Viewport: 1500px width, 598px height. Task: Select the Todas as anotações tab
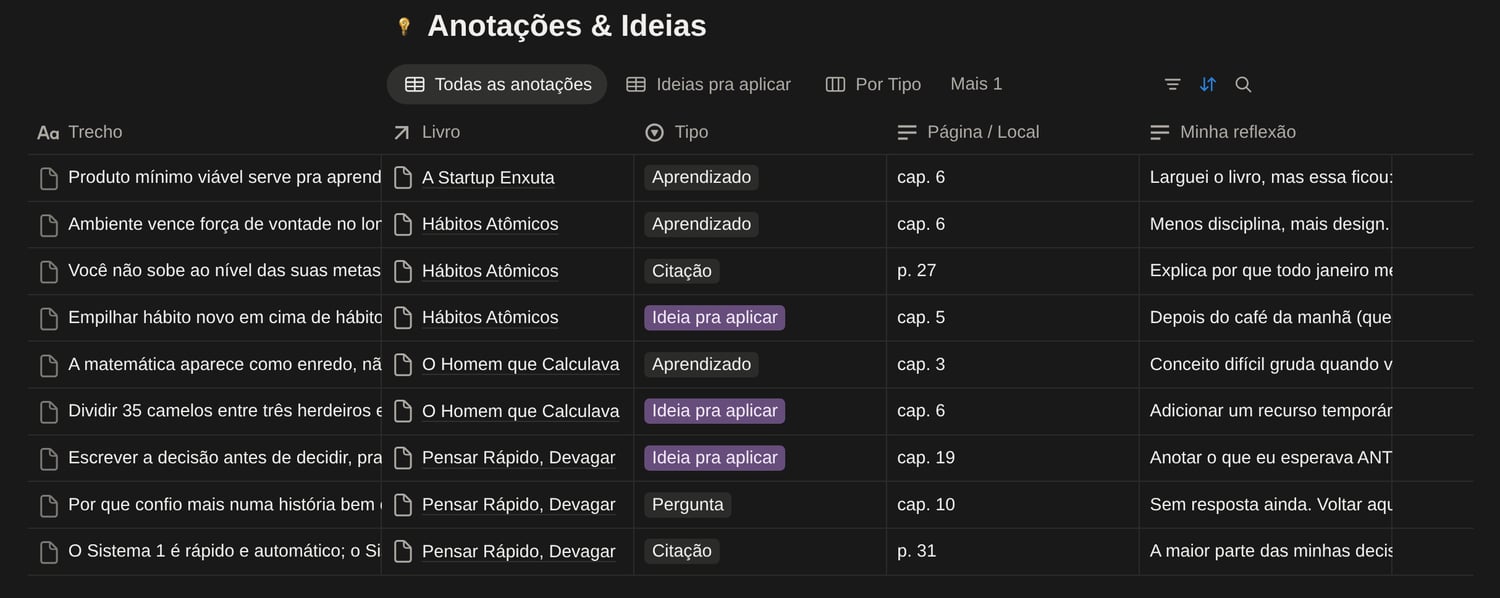[497, 85]
